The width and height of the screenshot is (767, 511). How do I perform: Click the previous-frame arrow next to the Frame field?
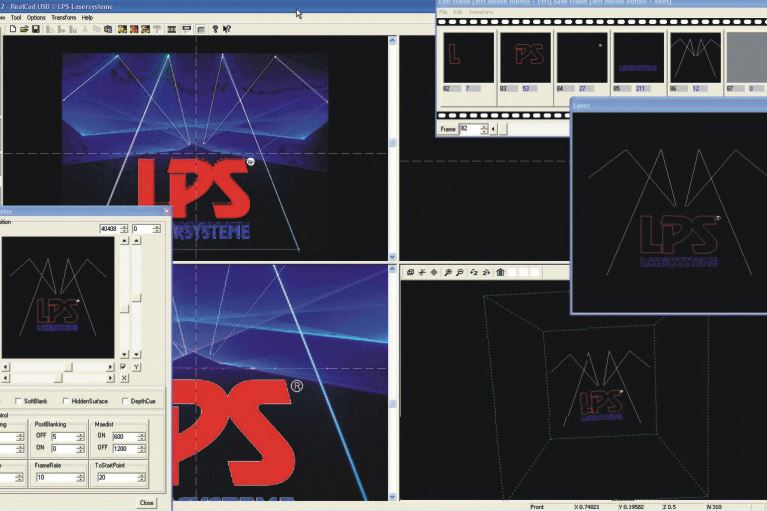tap(493, 129)
